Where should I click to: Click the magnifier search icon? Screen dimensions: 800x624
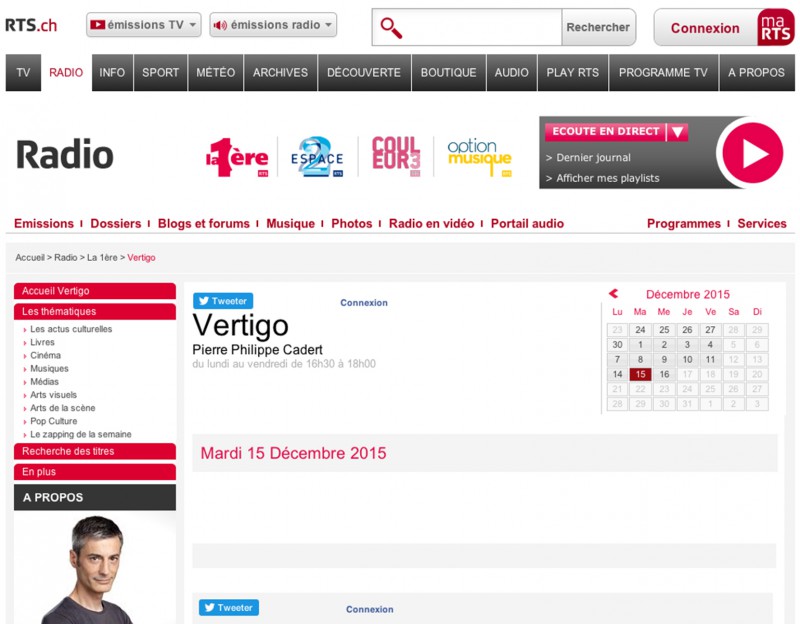click(x=391, y=28)
